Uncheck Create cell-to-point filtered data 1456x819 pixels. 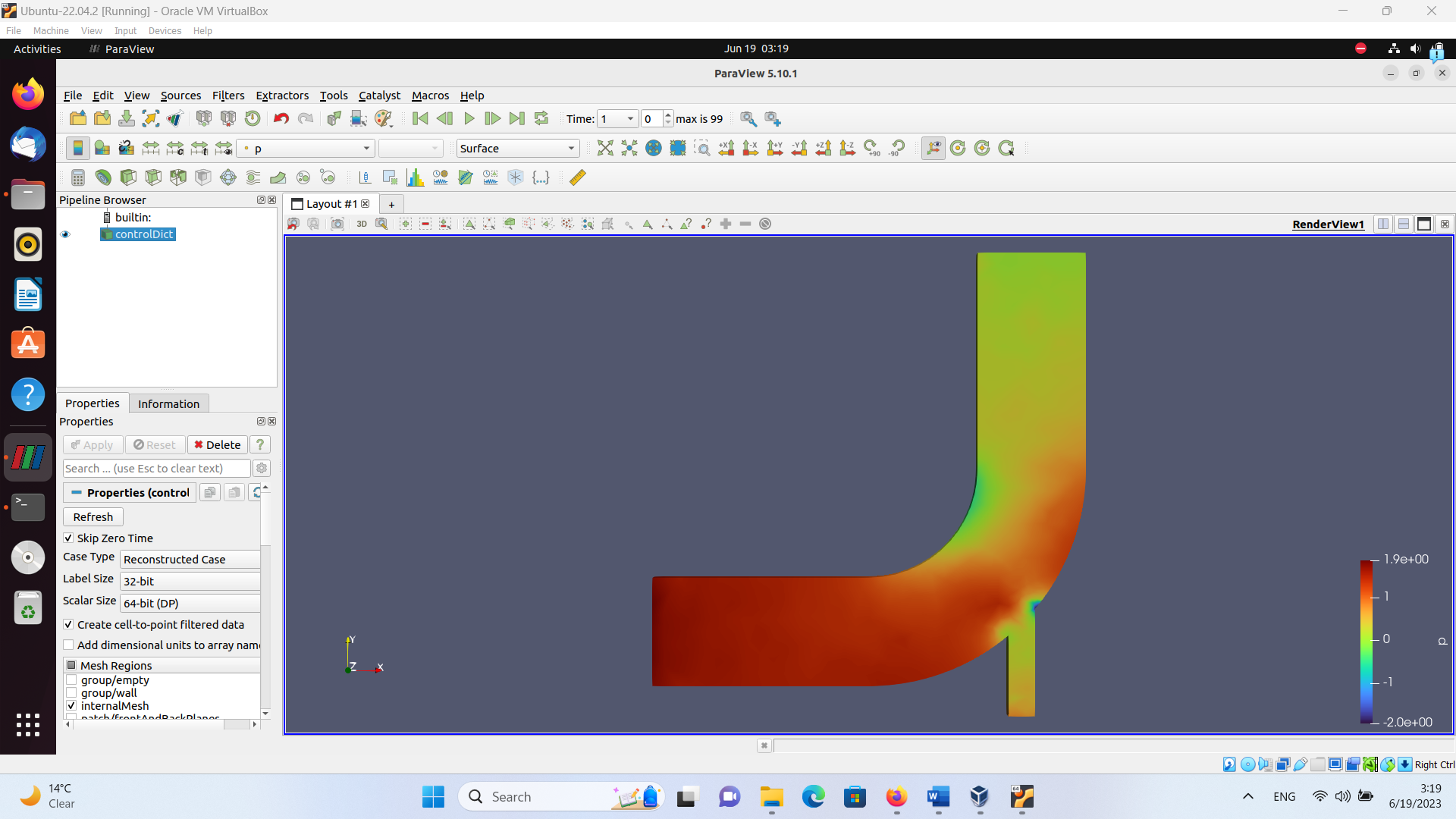pyautogui.click(x=69, y=624)
